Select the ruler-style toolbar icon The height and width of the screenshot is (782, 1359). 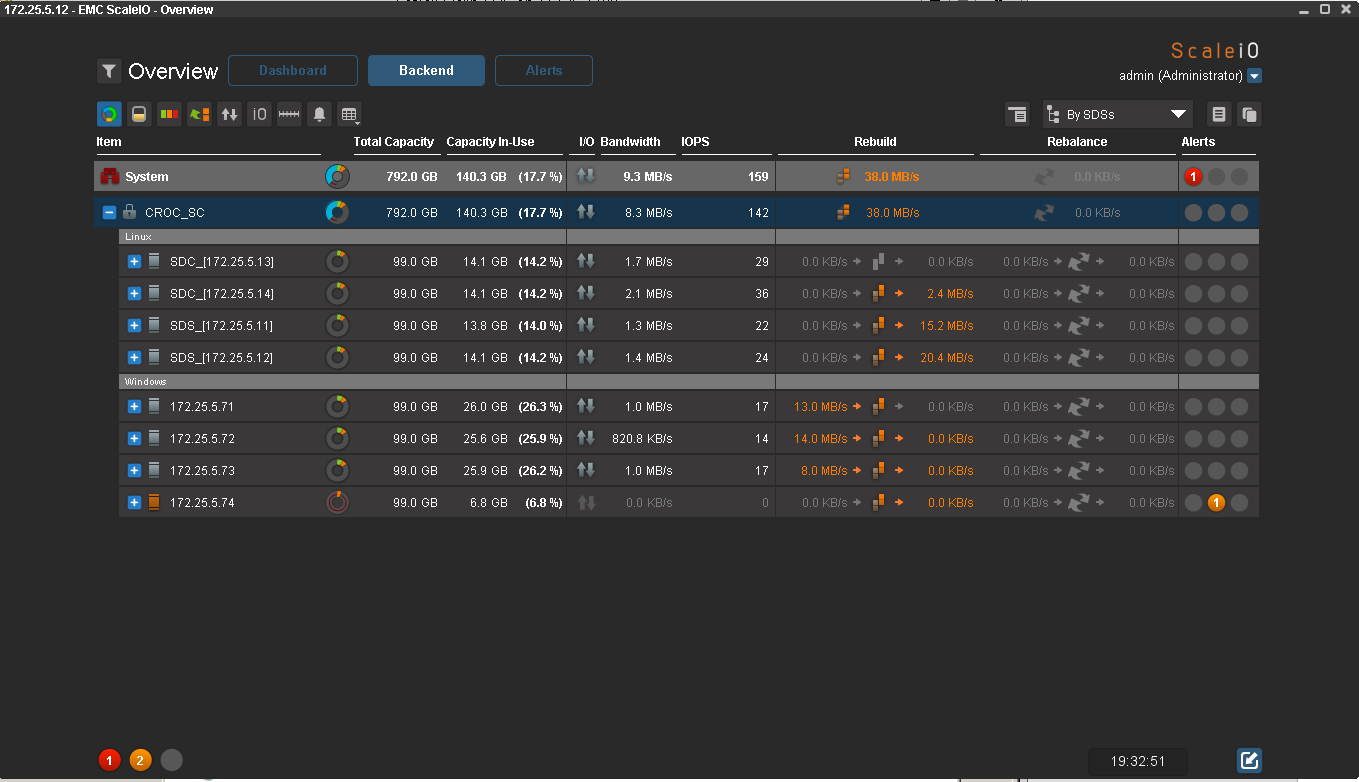tap(289, 114)
